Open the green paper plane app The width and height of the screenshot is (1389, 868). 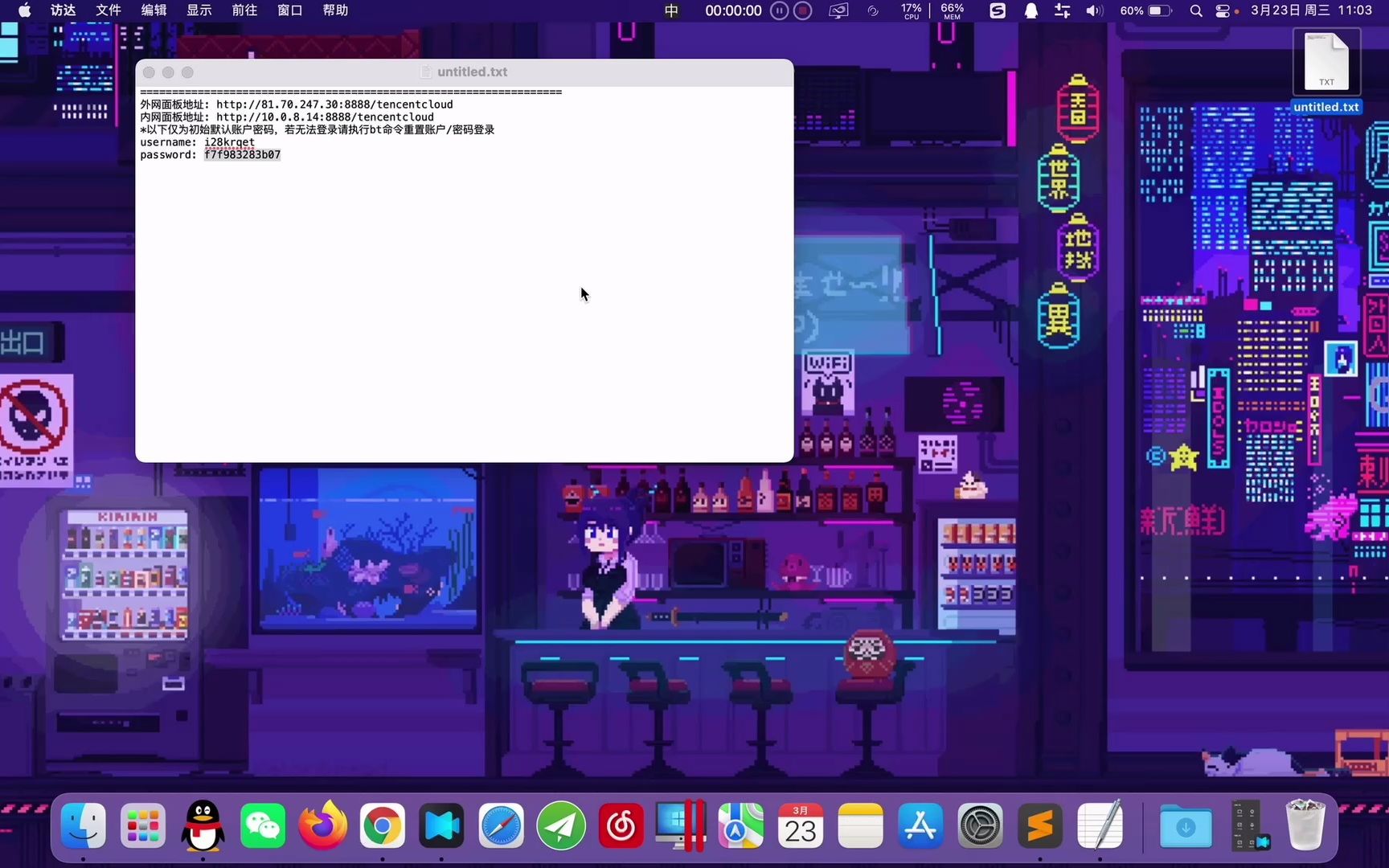(561, 825)
